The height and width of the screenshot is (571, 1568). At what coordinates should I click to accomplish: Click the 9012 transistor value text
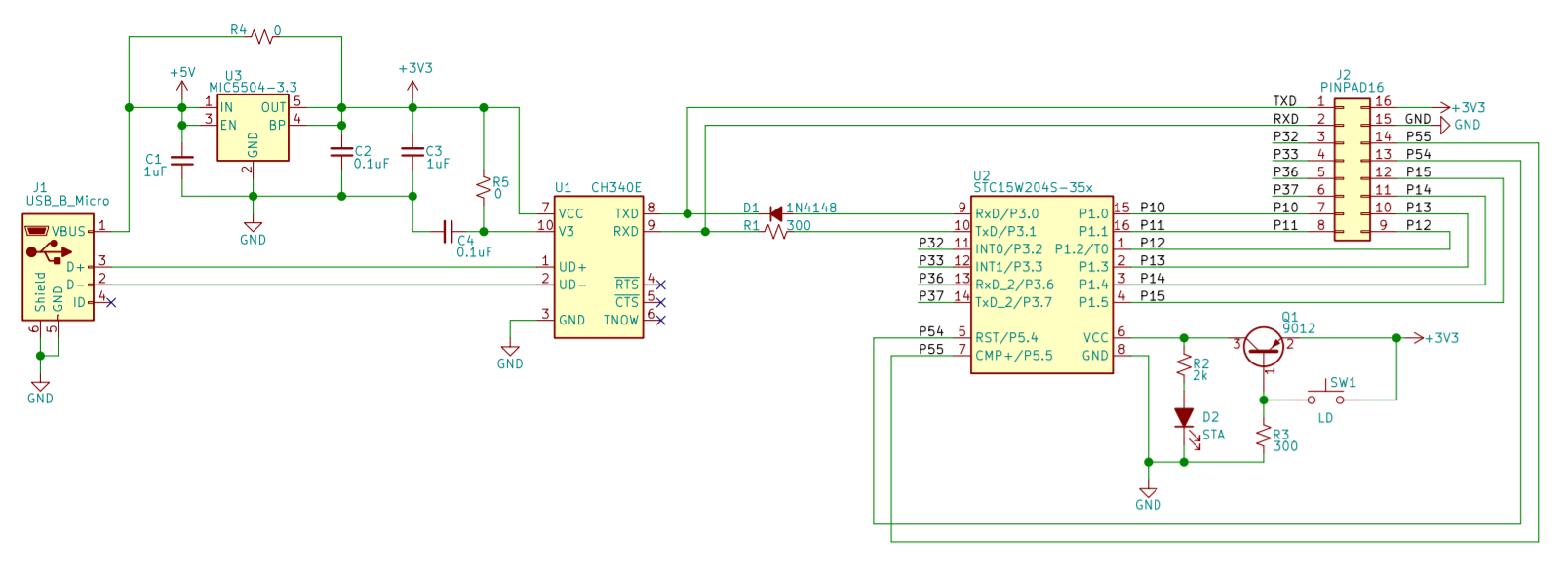1299,328
